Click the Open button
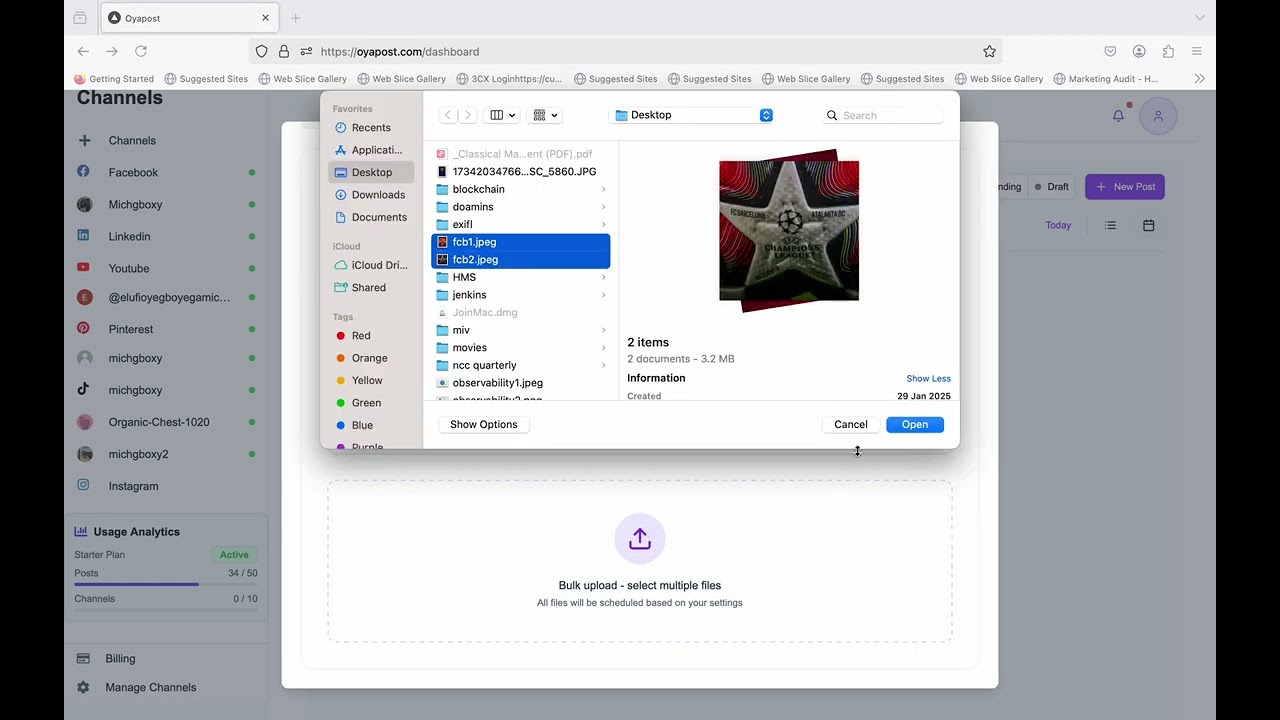The width and height of the screenshot is (1280, 720). [915, 425]
